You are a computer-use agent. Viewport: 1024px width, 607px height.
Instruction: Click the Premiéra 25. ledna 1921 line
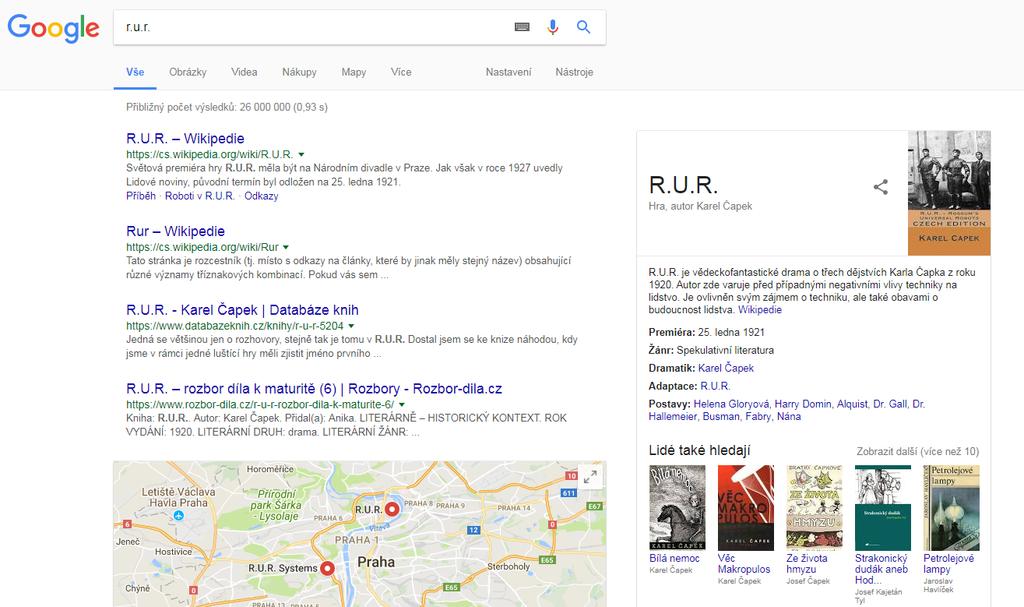point(707,332)
